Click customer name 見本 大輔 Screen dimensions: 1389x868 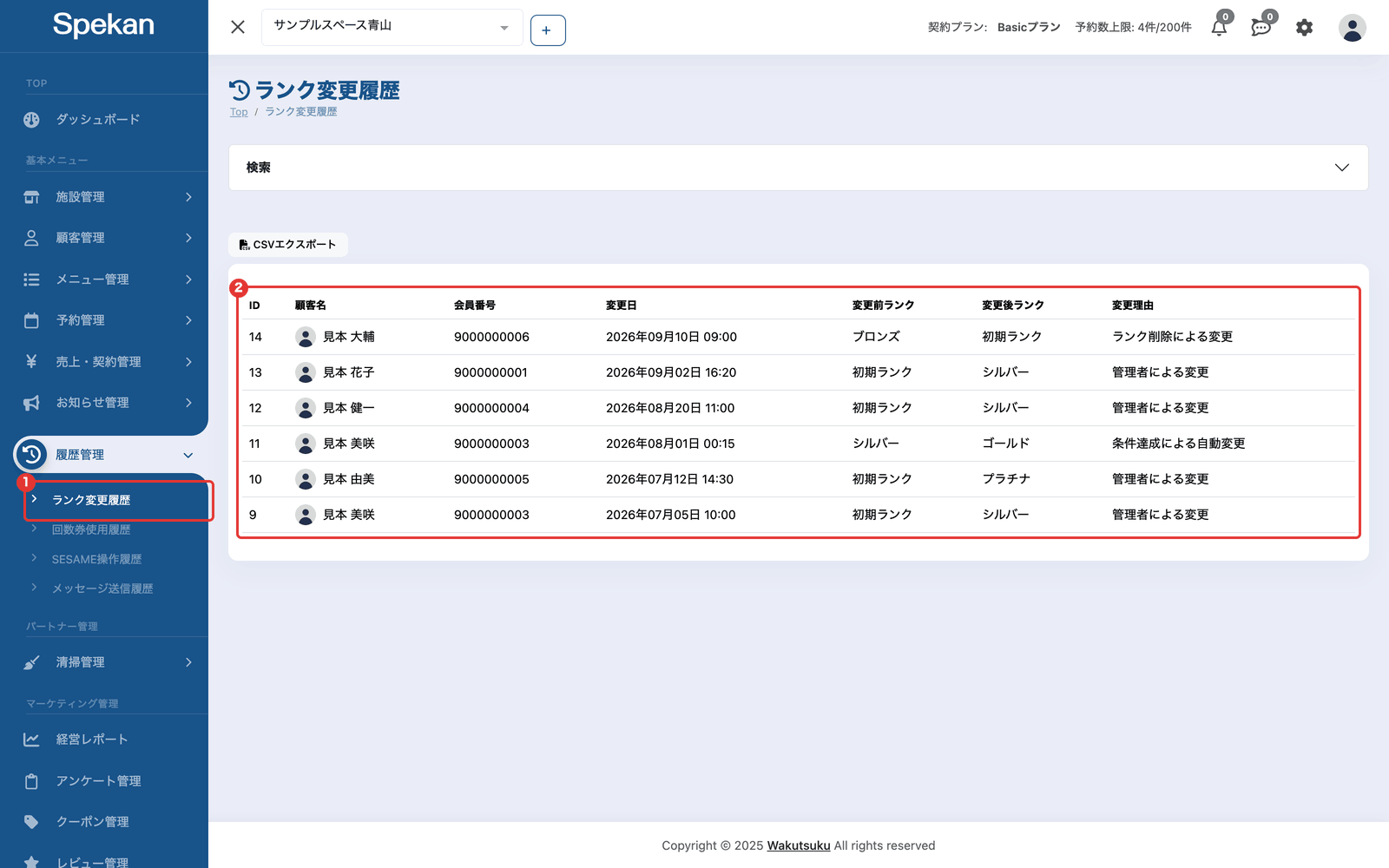pyautogui.click(x=349, y=337)
